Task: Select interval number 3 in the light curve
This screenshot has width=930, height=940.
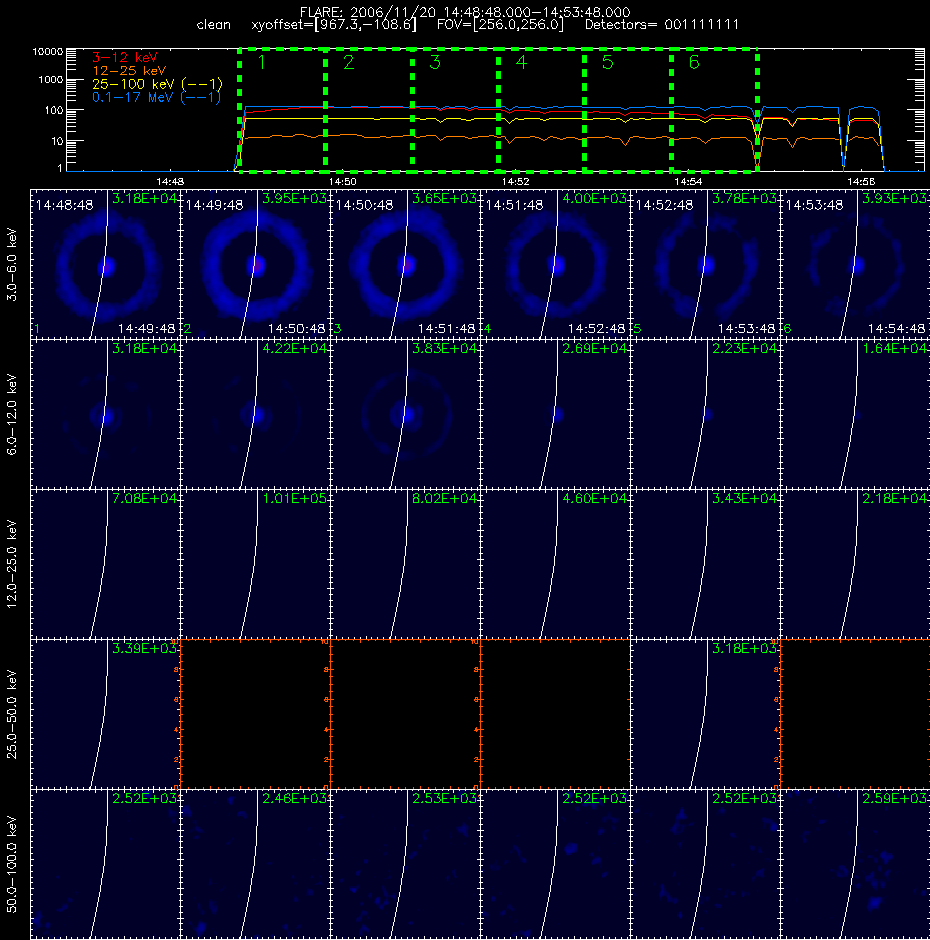Action: point(435,62)
